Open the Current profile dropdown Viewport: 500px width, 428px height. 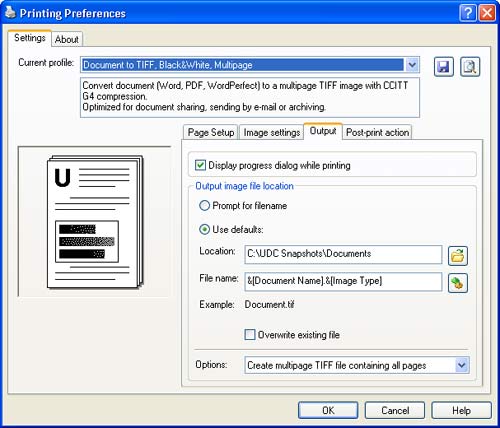tap(412, 65)
